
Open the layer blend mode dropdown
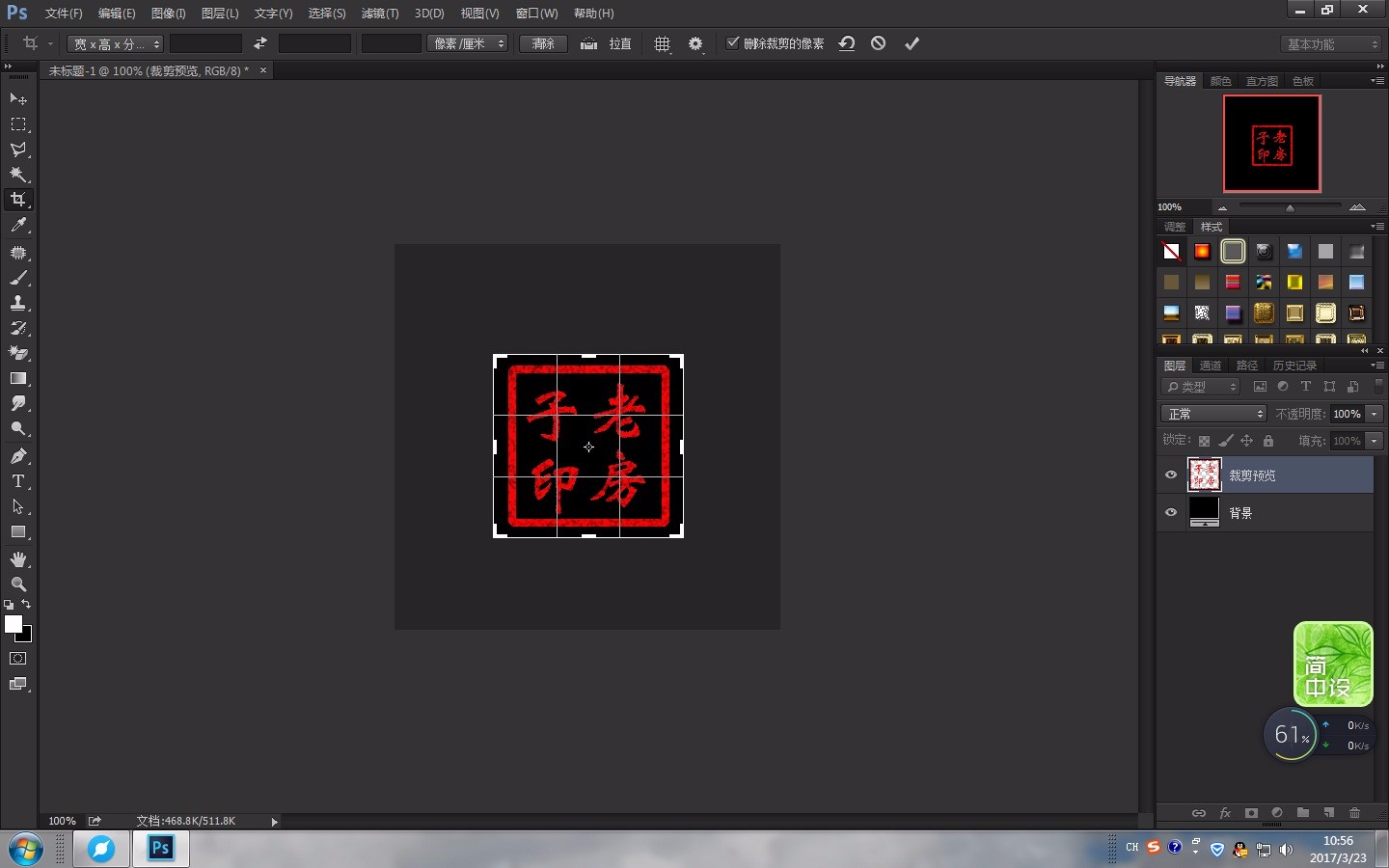pos(1213,414)
